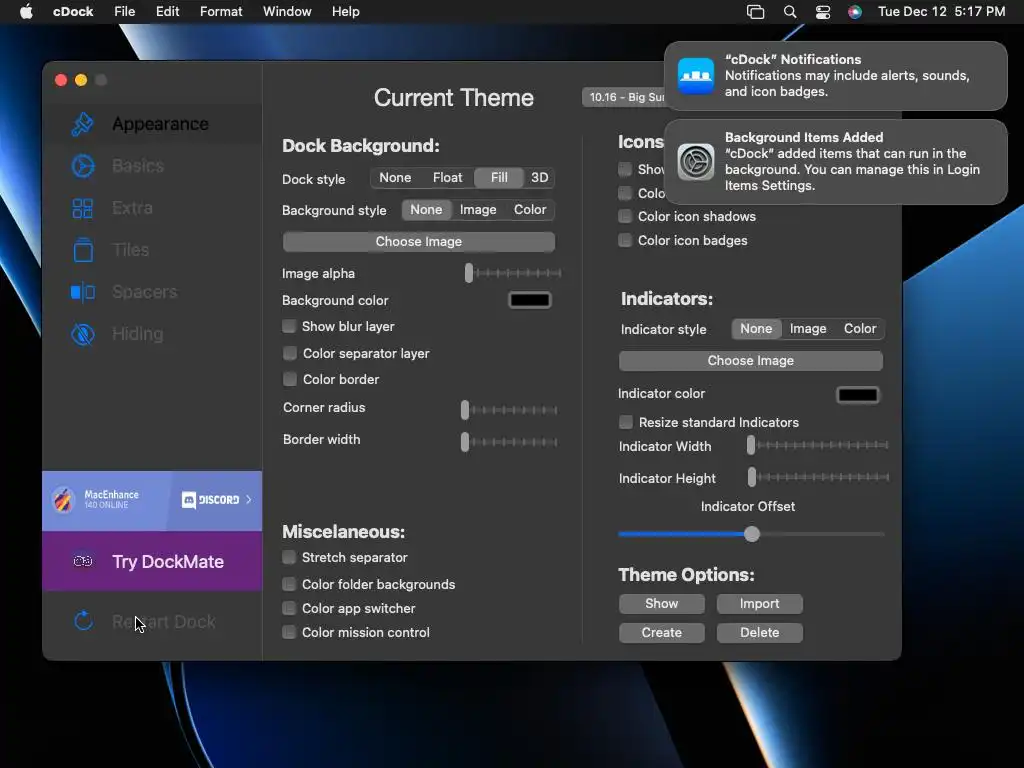
Task: Click the Extra grid icon
Action: click(82, 208)
